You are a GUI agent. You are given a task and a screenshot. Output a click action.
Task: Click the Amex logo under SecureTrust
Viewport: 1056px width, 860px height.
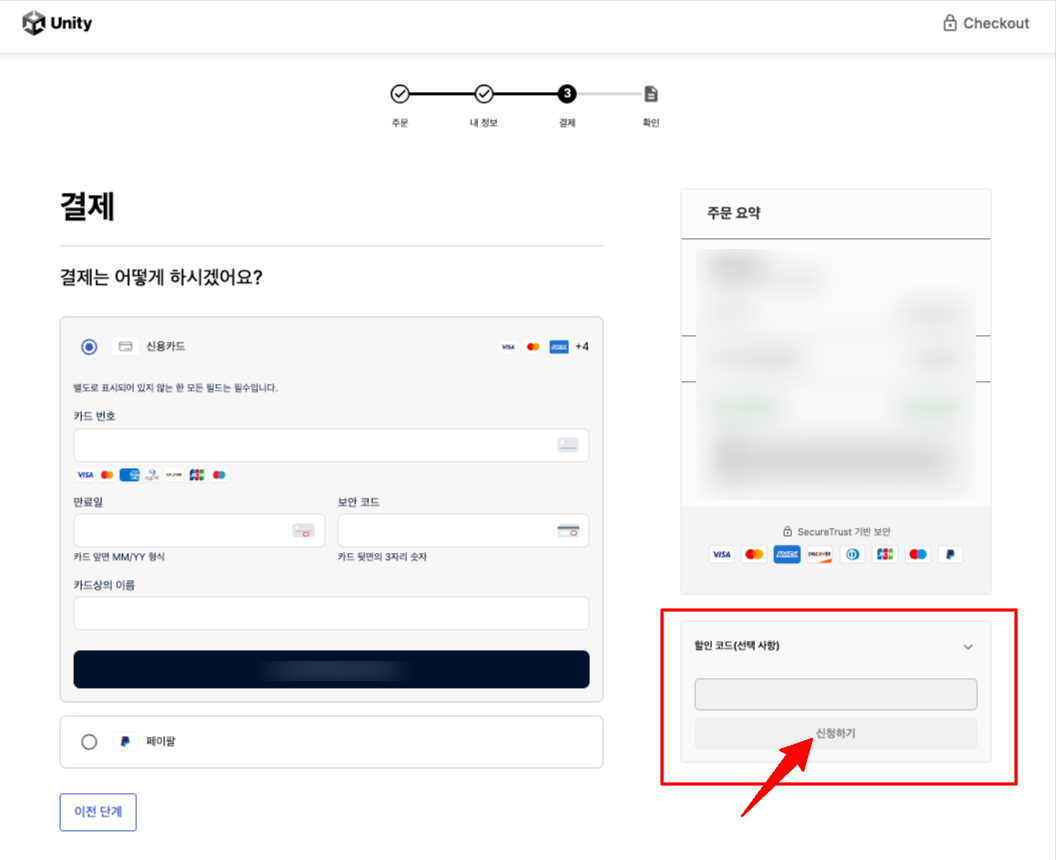coord(787,554)
